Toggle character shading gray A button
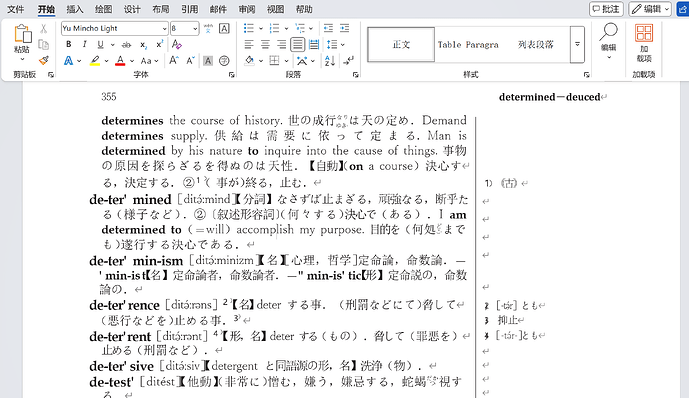This screenshot has width=689, height=398. pyautogui.click(x=208, y=61)
